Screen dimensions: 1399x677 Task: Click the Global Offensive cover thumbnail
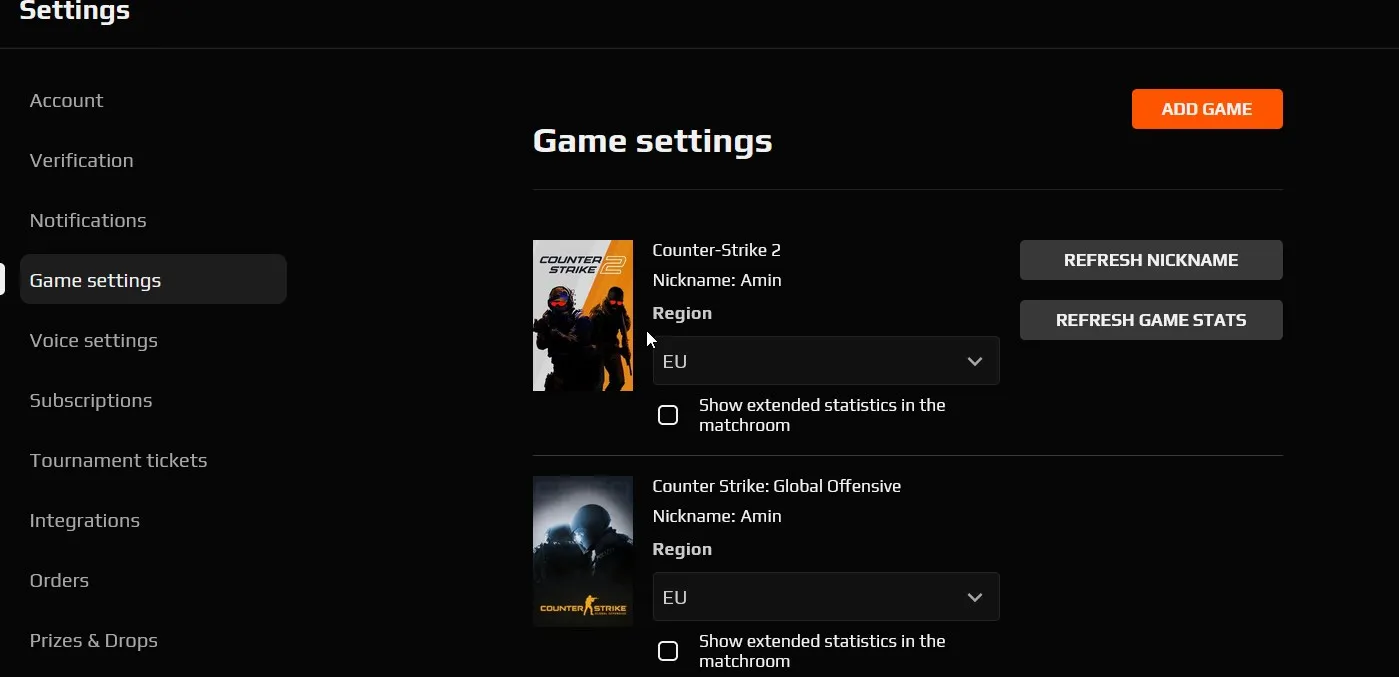(583, 551)
